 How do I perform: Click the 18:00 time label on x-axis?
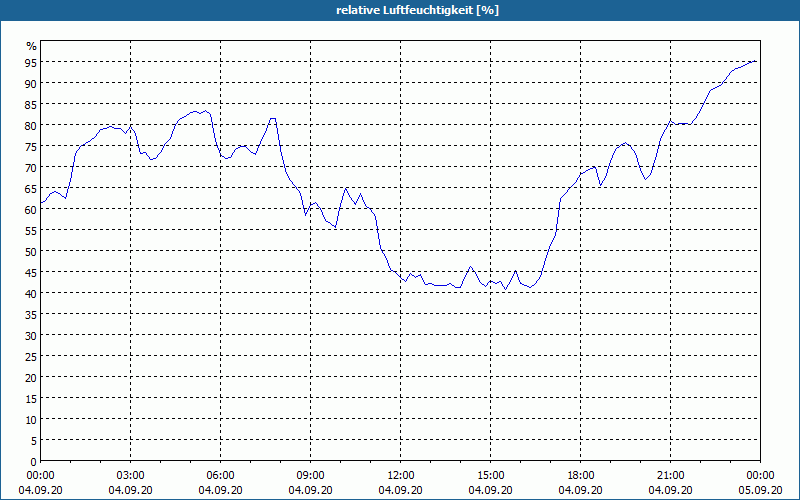pos(581,476)
